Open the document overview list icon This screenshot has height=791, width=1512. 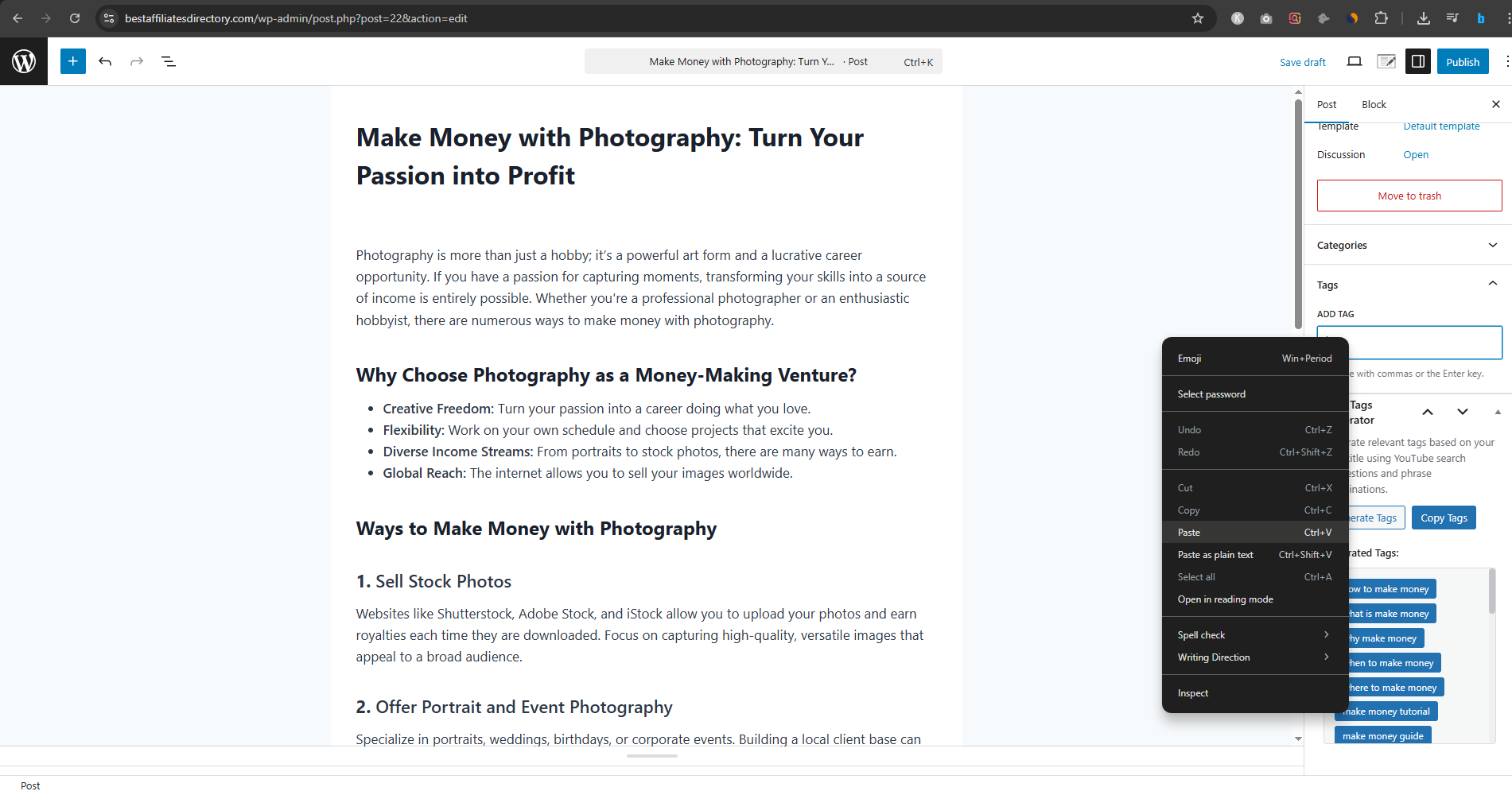tap(169, 61)
